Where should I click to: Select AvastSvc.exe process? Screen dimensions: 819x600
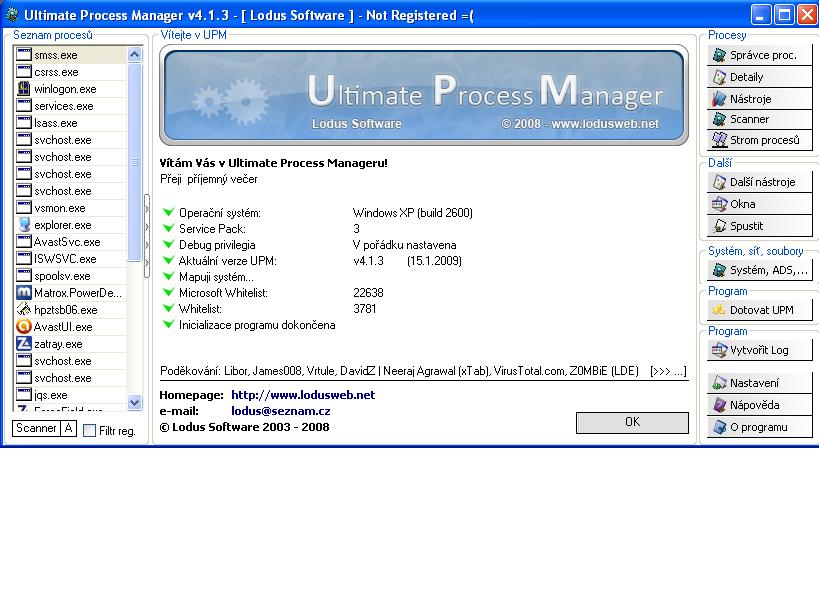(x=71, y=242)
